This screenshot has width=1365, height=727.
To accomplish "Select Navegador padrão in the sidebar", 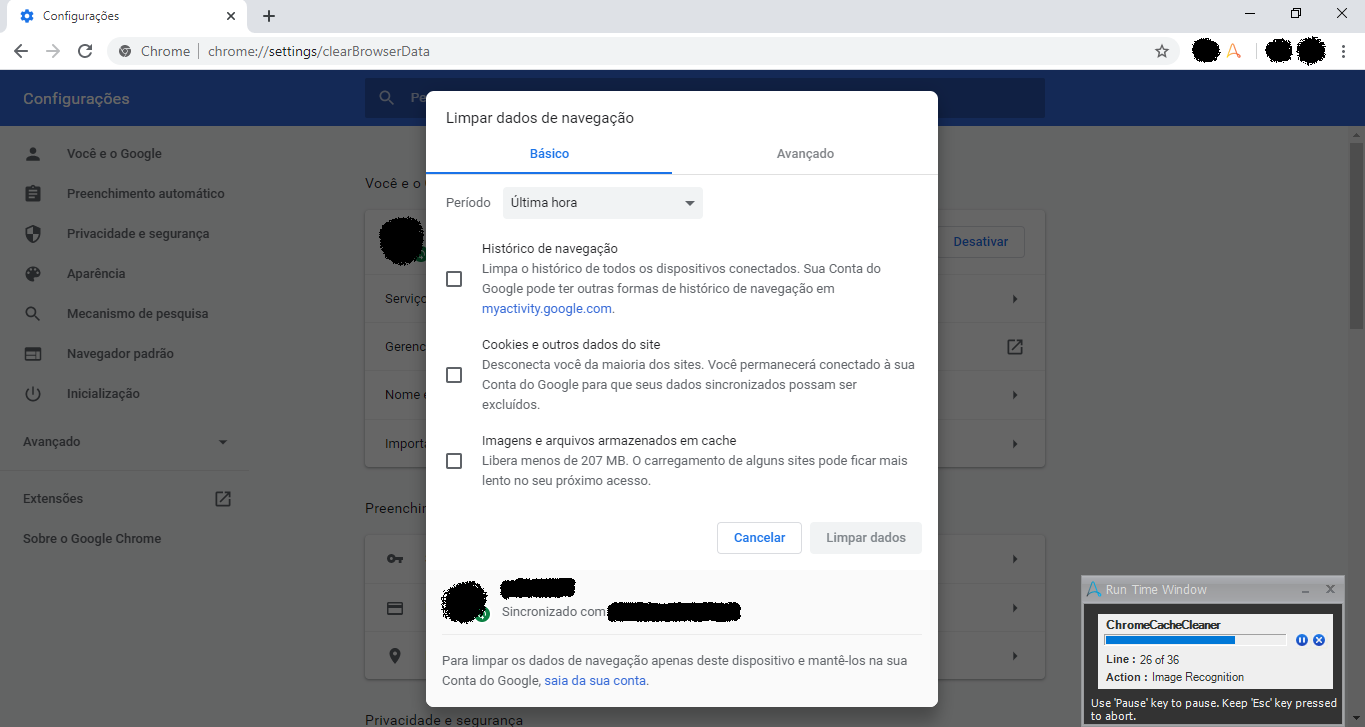I will [120, 354].
